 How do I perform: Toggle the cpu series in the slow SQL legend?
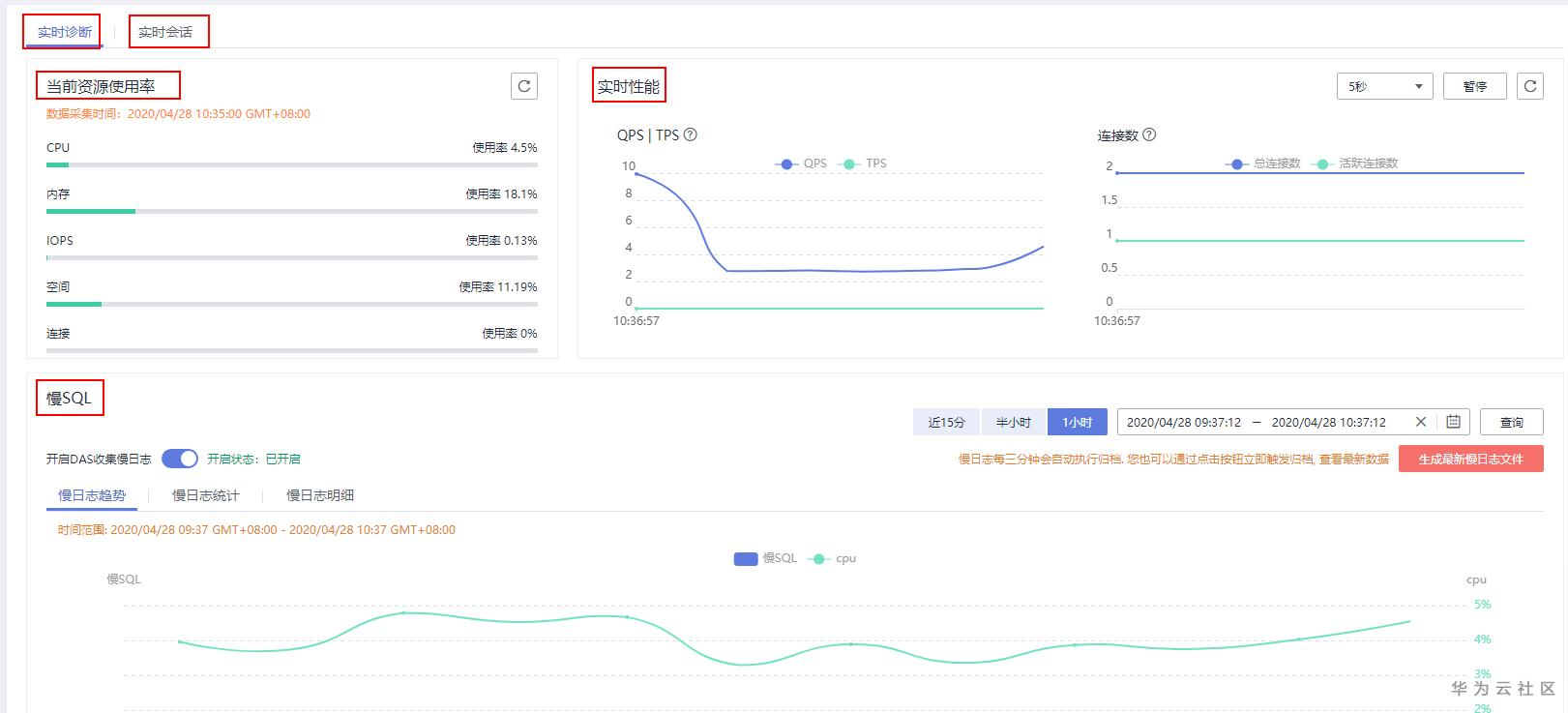(833, 558)
